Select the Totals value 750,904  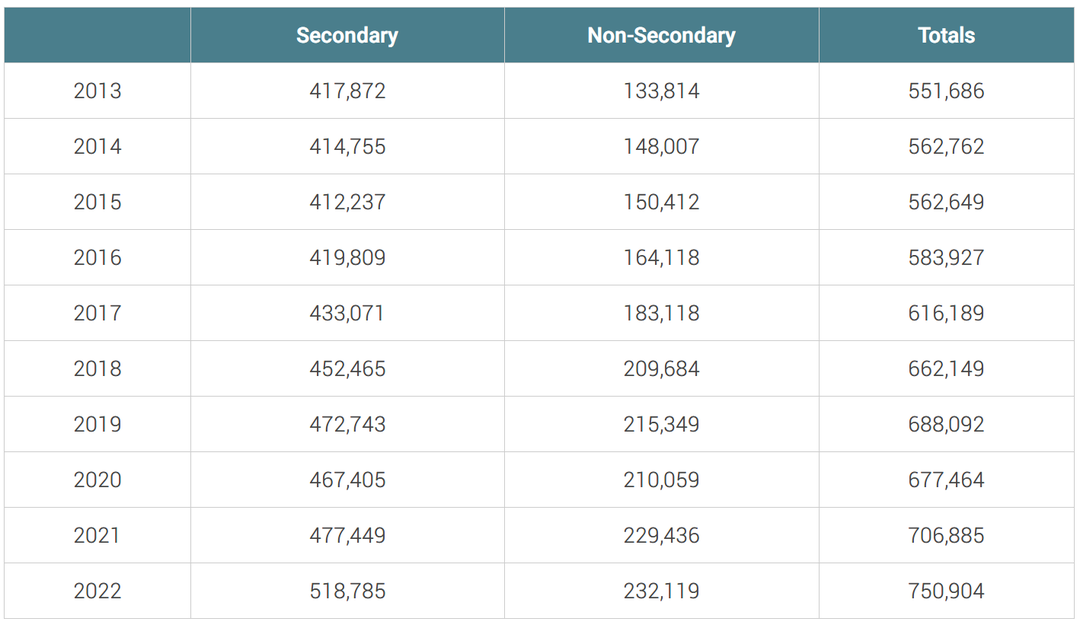pos(946,591)
